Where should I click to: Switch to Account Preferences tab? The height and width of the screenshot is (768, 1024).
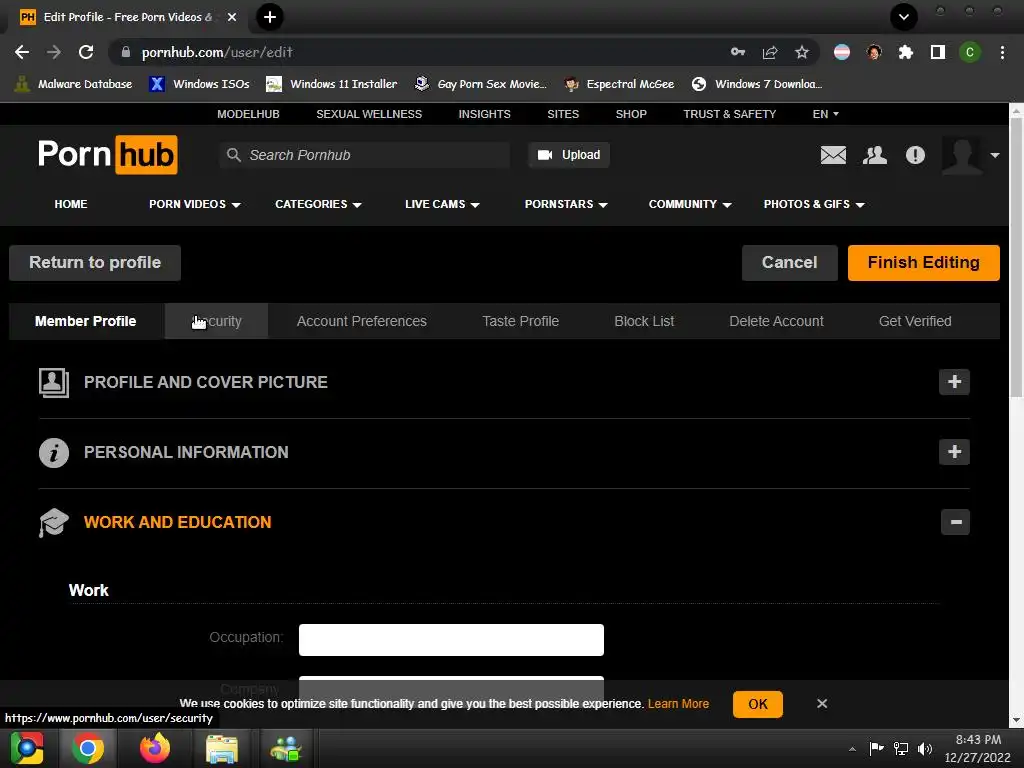[362, 321]
